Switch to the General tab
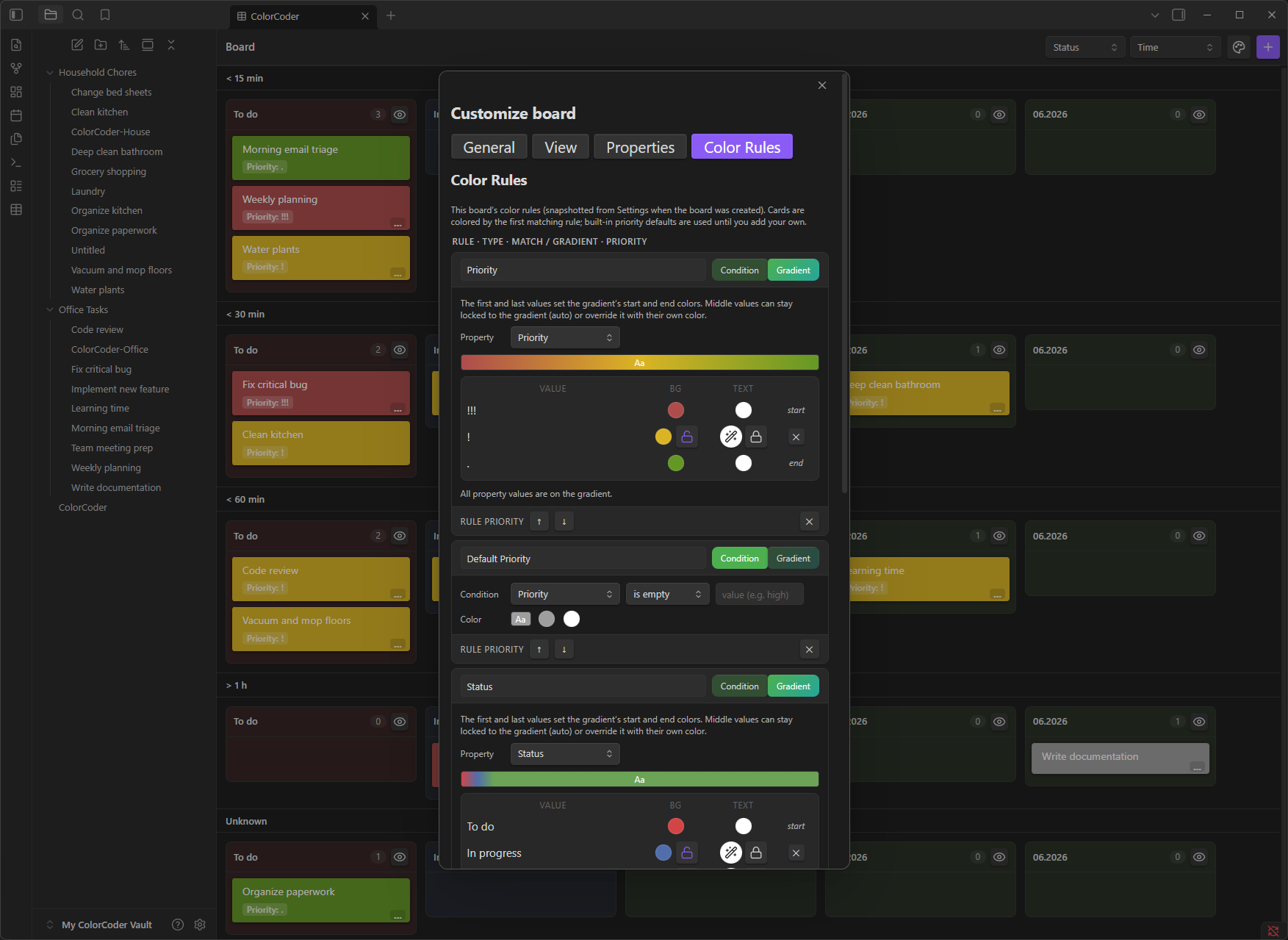 489,147
